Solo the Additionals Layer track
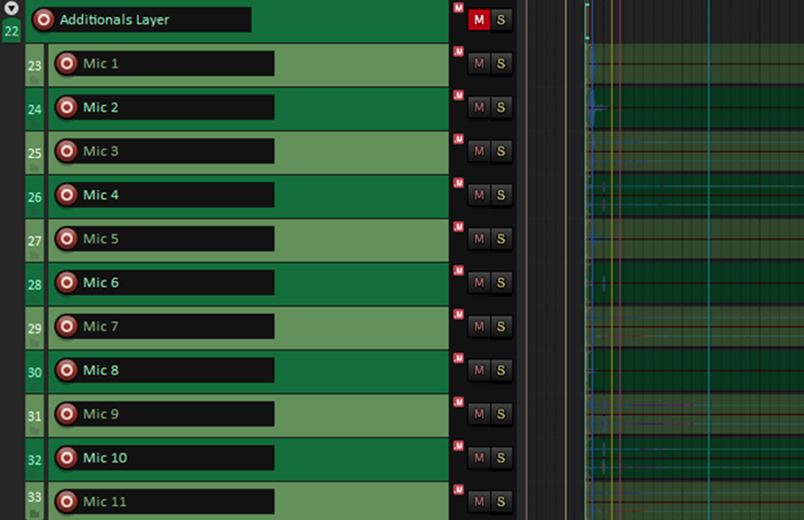Screen dimensions: 804x520 click(x=501, y=20)
